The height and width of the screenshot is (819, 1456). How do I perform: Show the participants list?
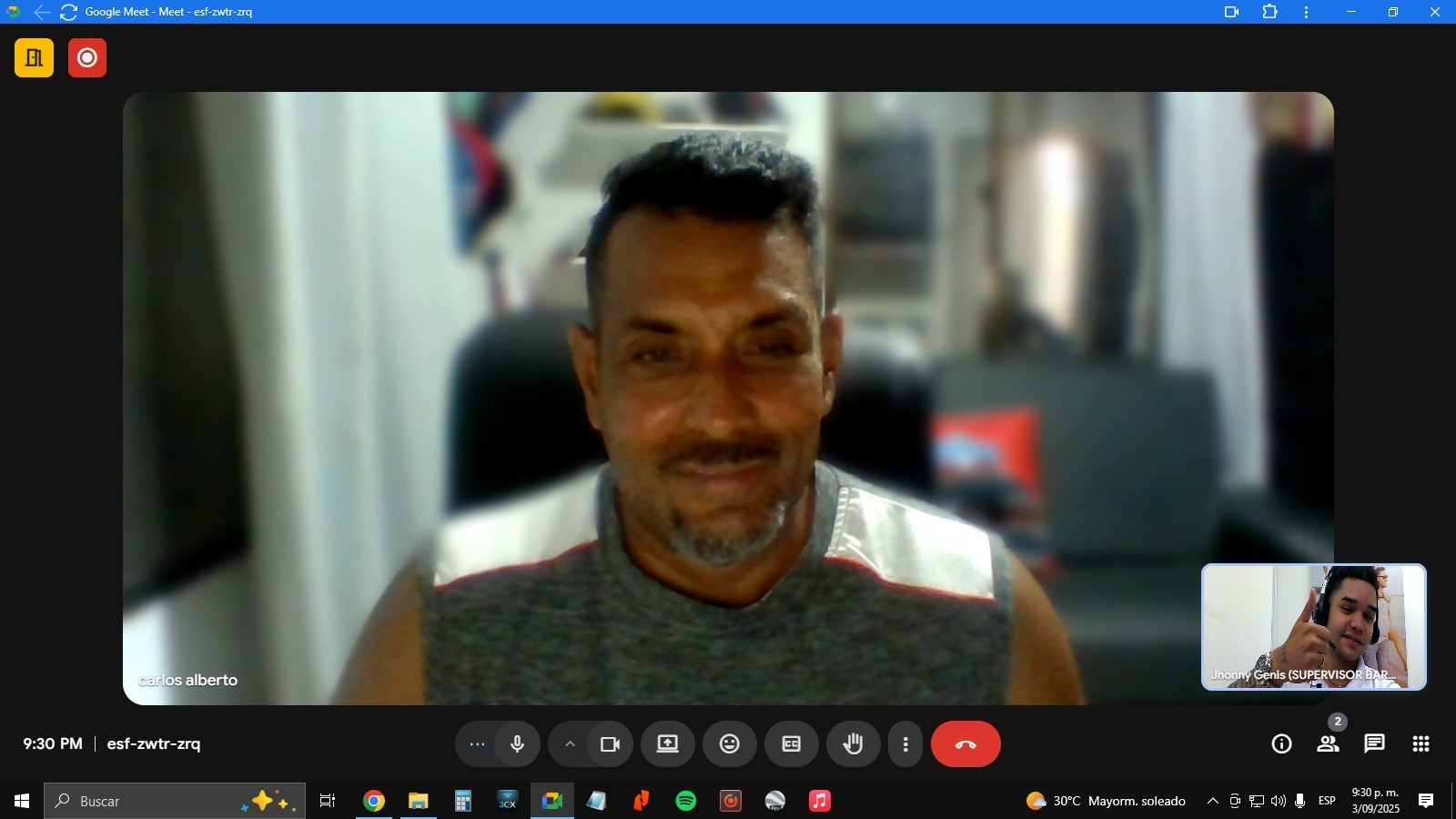click(1328, 744)
